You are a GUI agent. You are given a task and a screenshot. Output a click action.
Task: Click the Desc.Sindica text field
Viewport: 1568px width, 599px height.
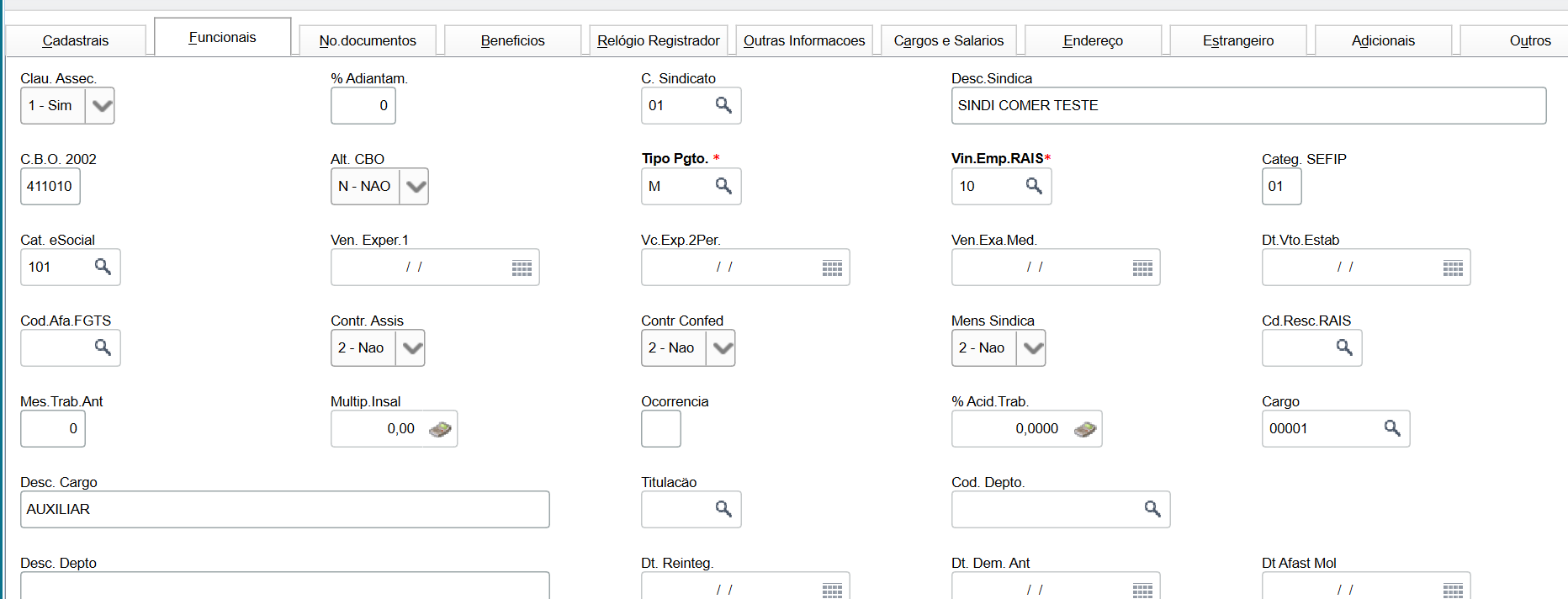(x=1248, y=105)
